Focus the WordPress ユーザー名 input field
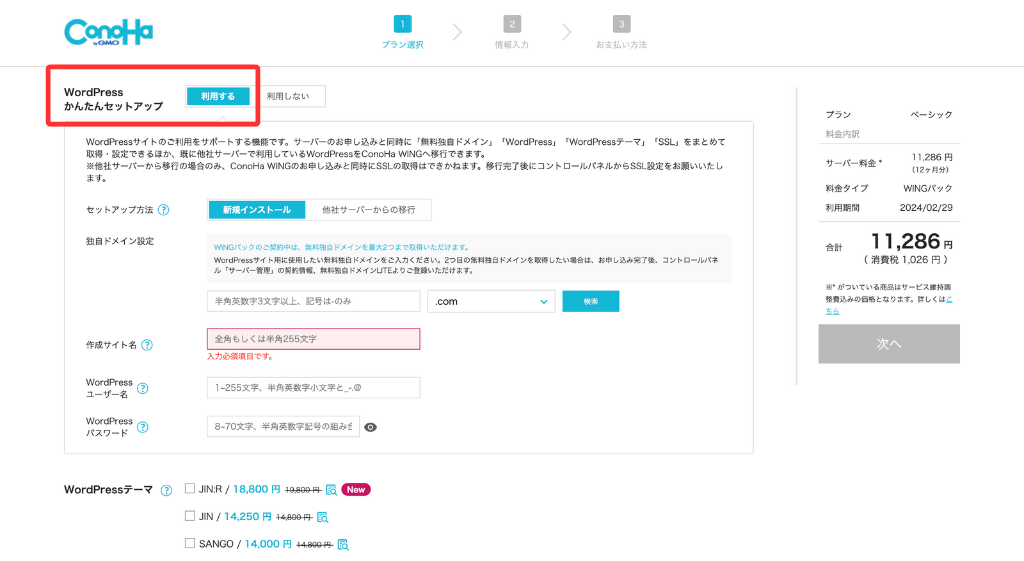 (x=313, y=388)
